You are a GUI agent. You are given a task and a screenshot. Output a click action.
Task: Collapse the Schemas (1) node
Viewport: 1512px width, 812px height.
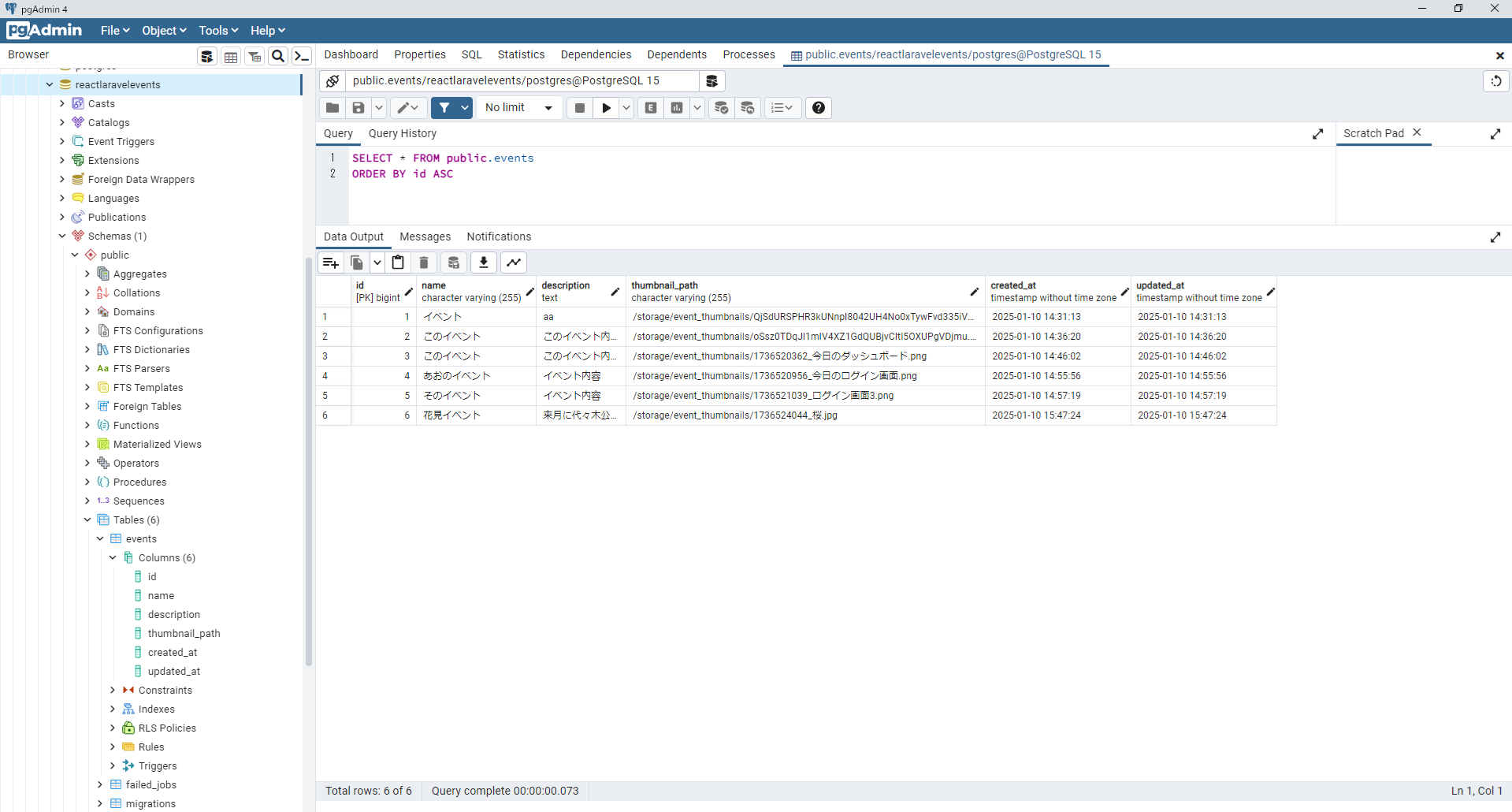tap(62, 236)
